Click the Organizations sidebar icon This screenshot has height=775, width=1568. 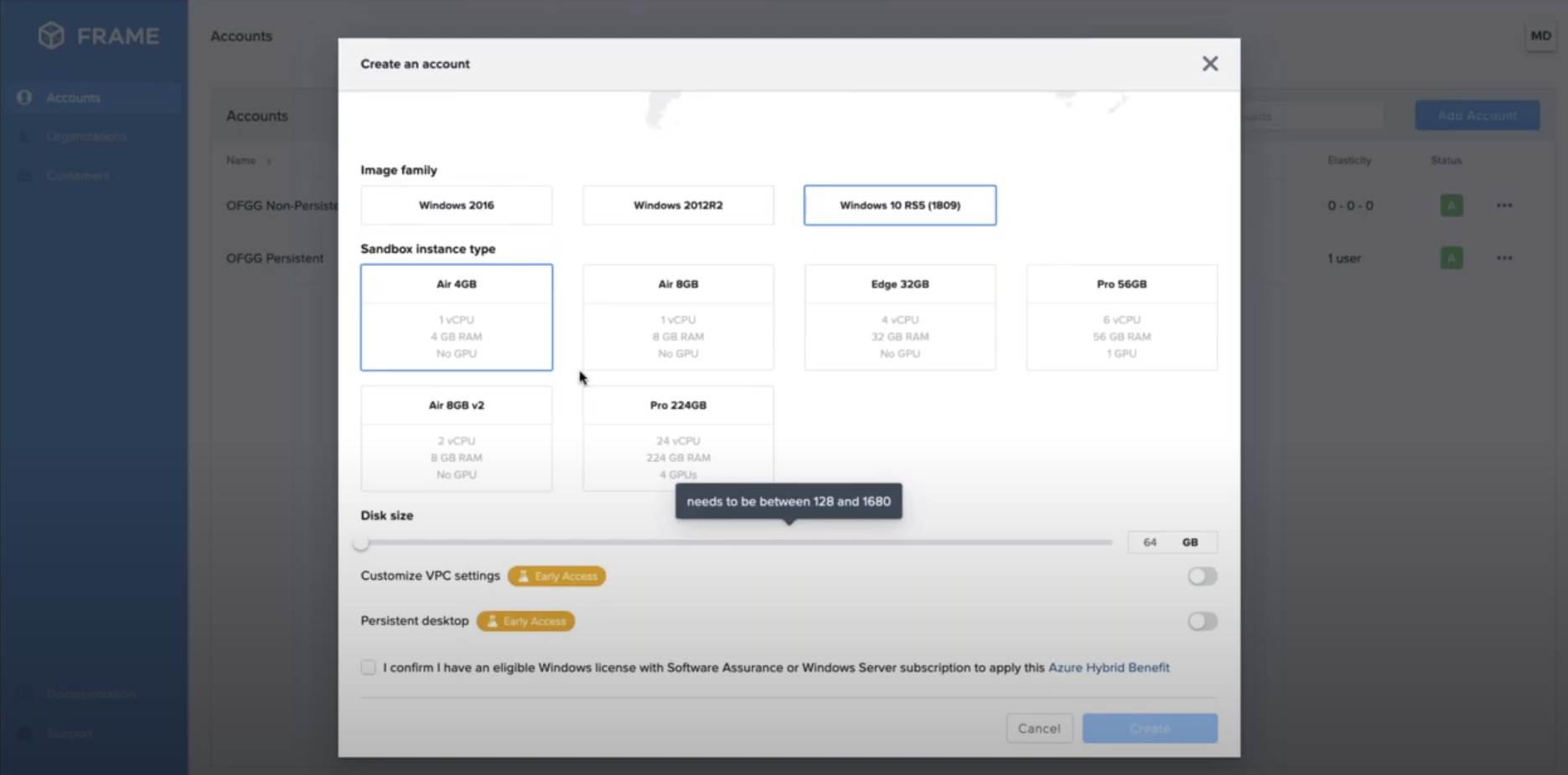pyautogui.click(x=24, y=137)
